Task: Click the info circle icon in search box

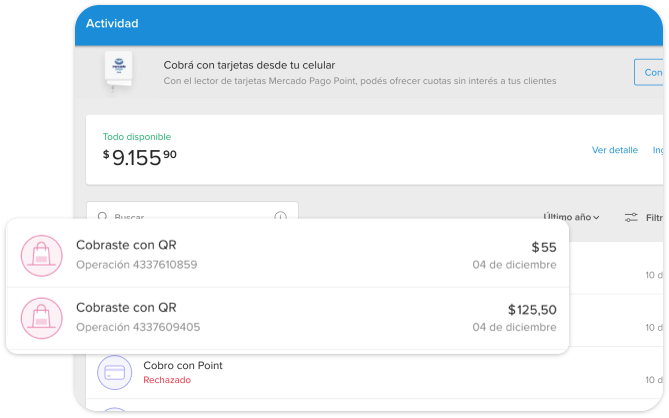Action: 280,216
